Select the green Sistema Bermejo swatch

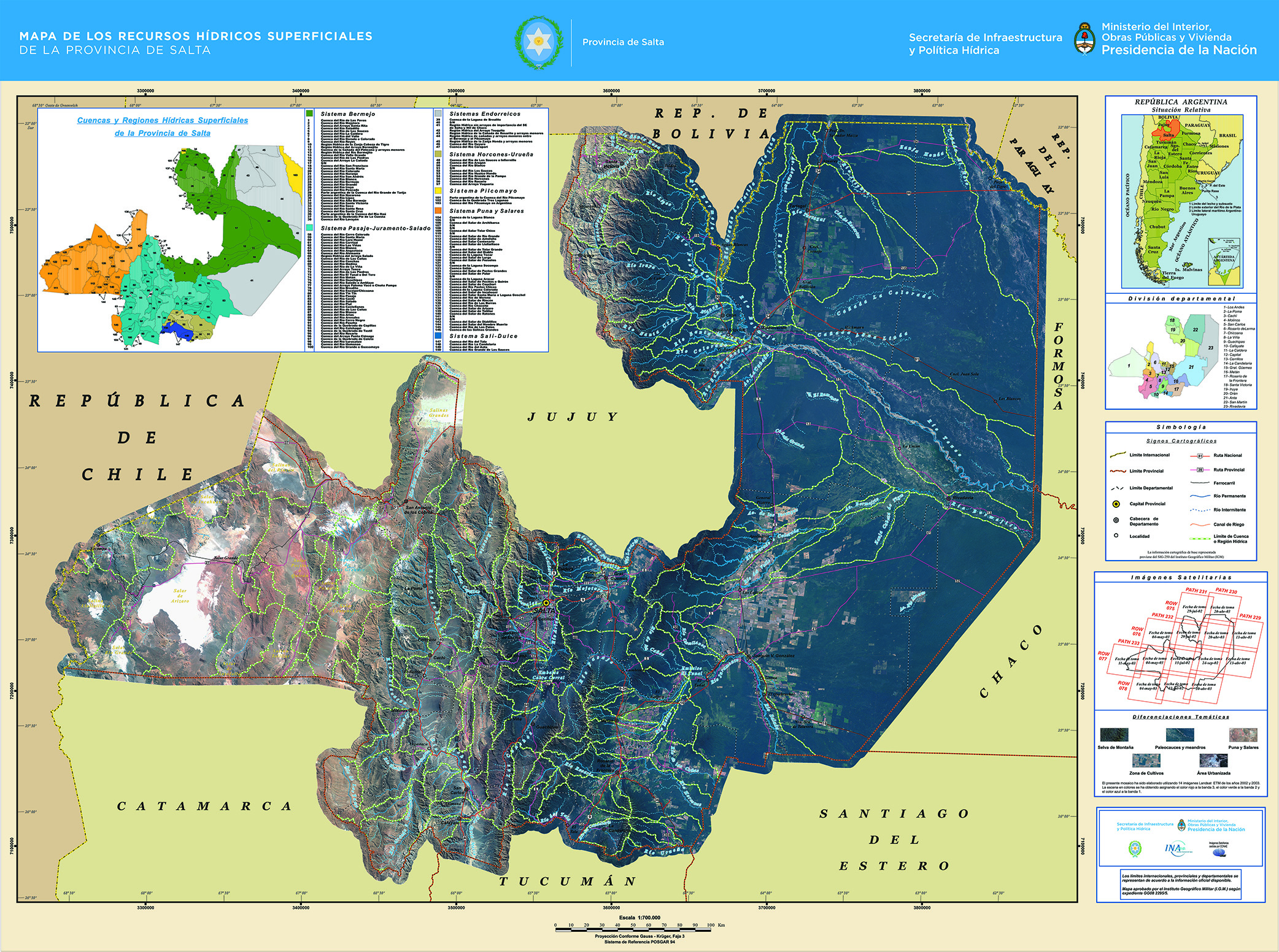tap(309, 113)
